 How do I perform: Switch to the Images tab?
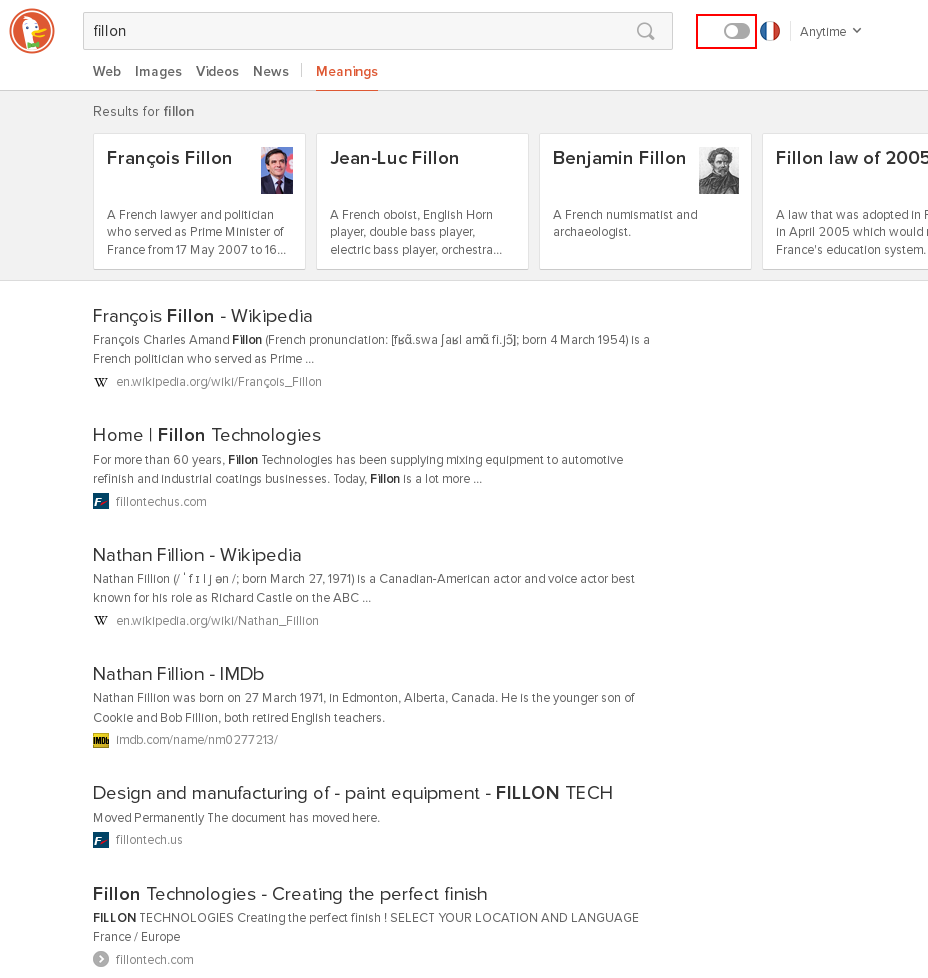tap(158, 71)
